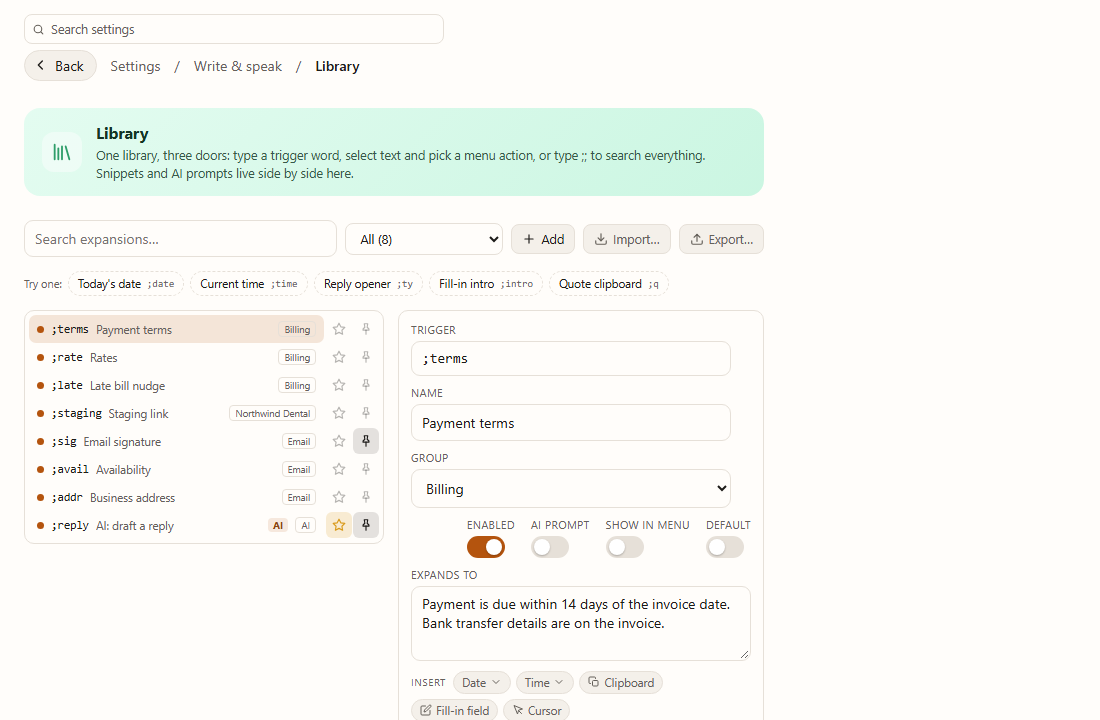
Task: Pin the ;terms Payment terms snippet
Action: click(x=365, y=329)
